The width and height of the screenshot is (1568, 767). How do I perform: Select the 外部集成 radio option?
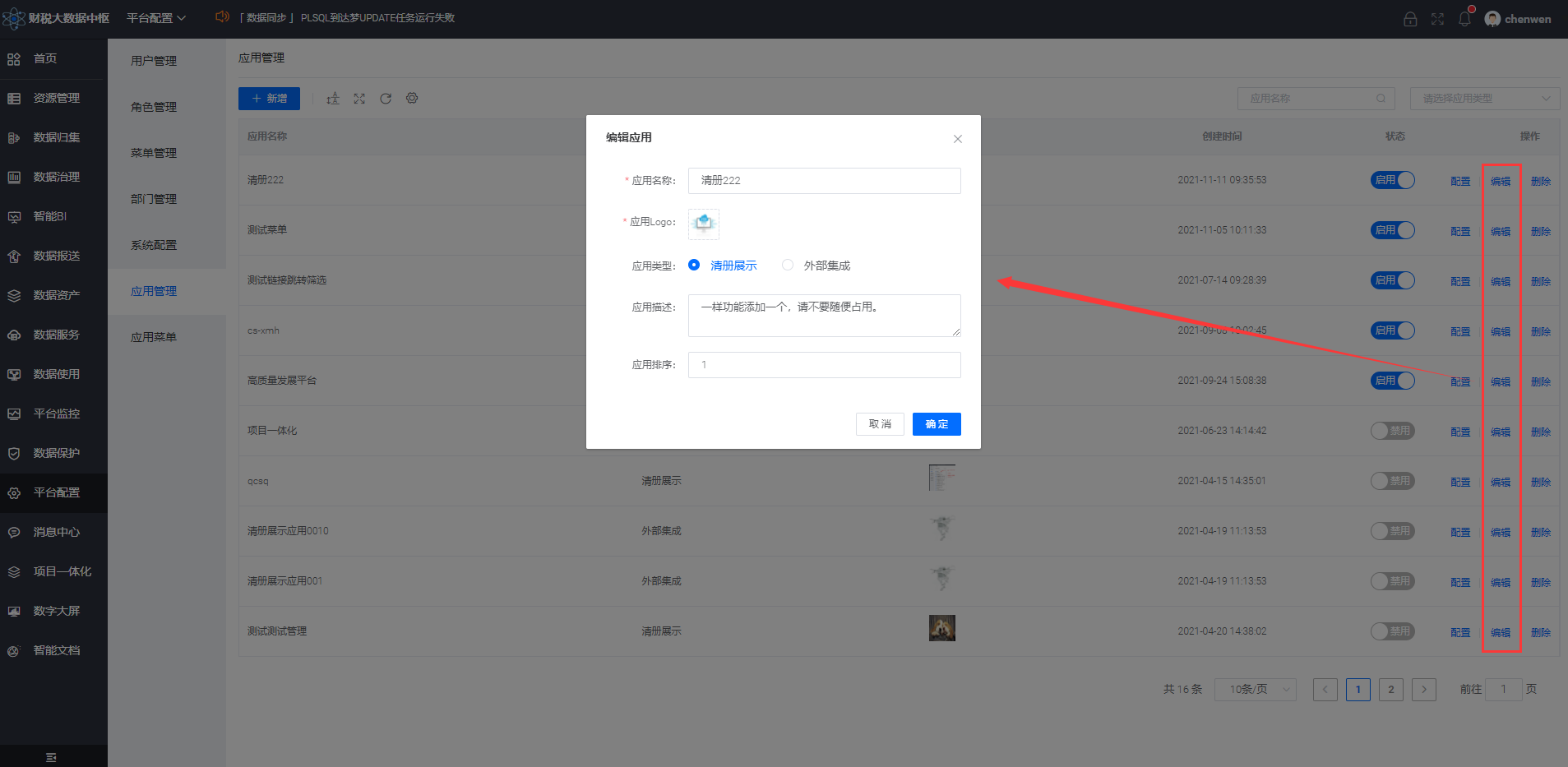pyautogui.click(x=816, y=266)
